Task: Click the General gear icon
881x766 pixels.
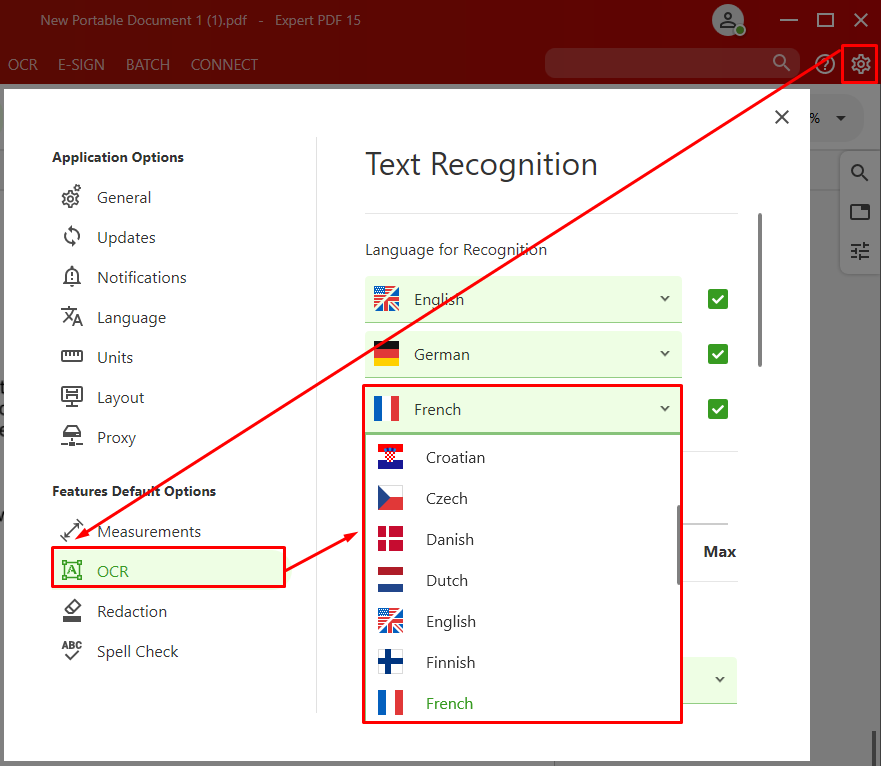Action: pos(71,197)
